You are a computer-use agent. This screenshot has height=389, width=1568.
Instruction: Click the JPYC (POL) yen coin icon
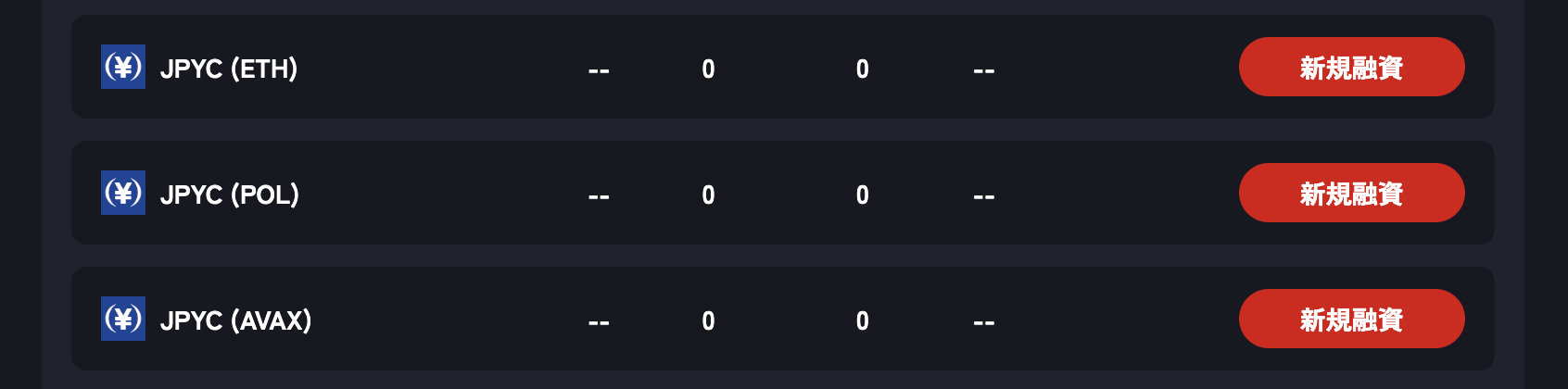[123, 193]
